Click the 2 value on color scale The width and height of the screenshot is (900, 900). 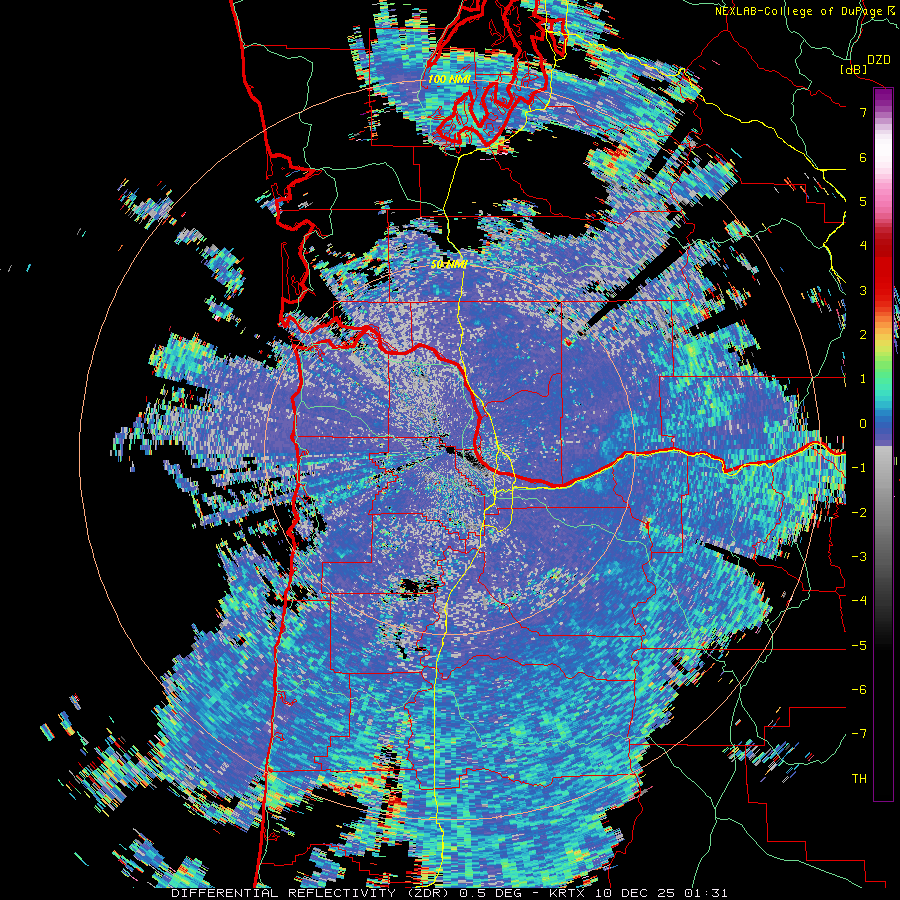tap(863, 335)
